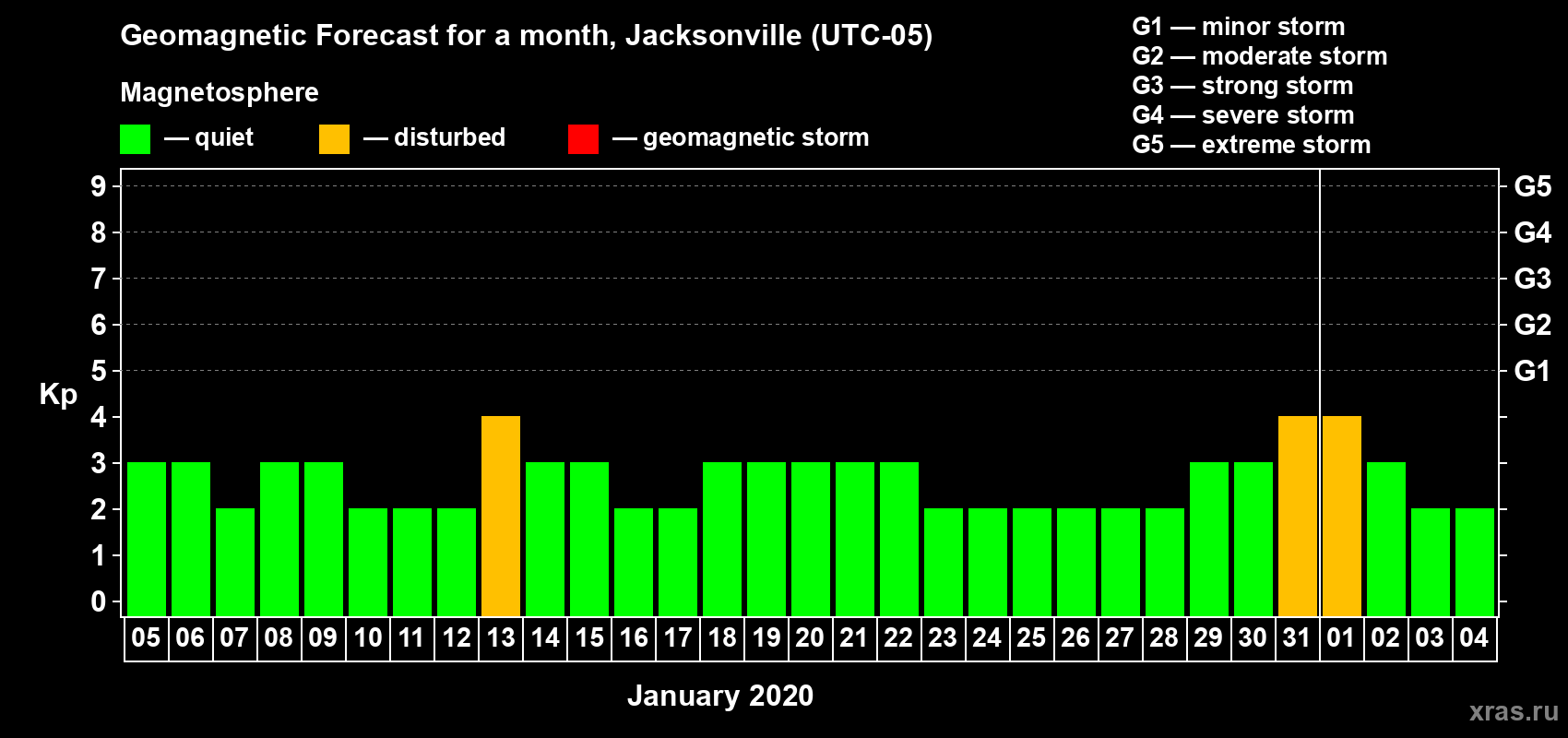Click the G2 moderate storm legend line
The image size is (1568, 738).
click(1260, 56)
